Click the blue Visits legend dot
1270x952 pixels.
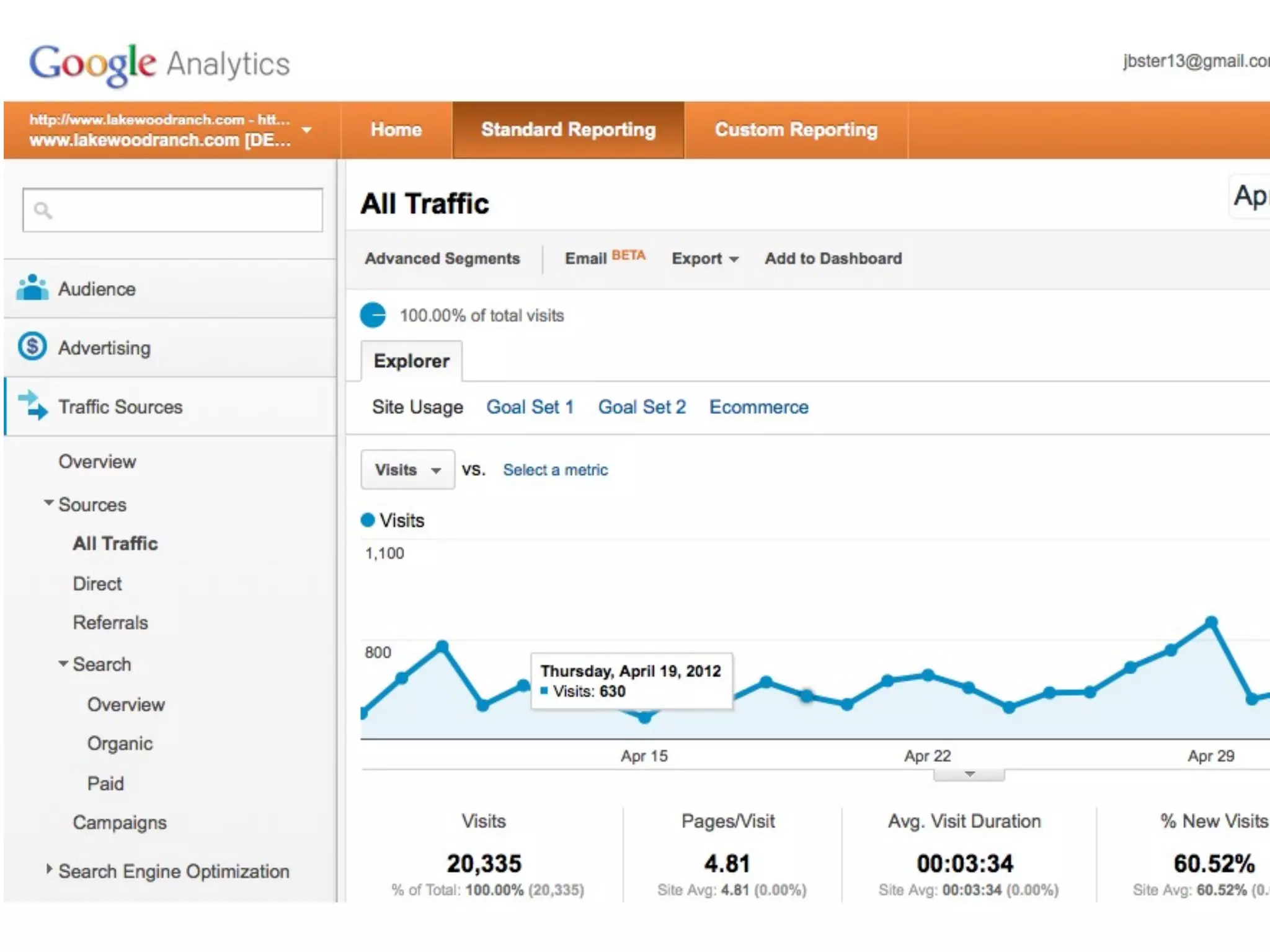tap(368, 520)
